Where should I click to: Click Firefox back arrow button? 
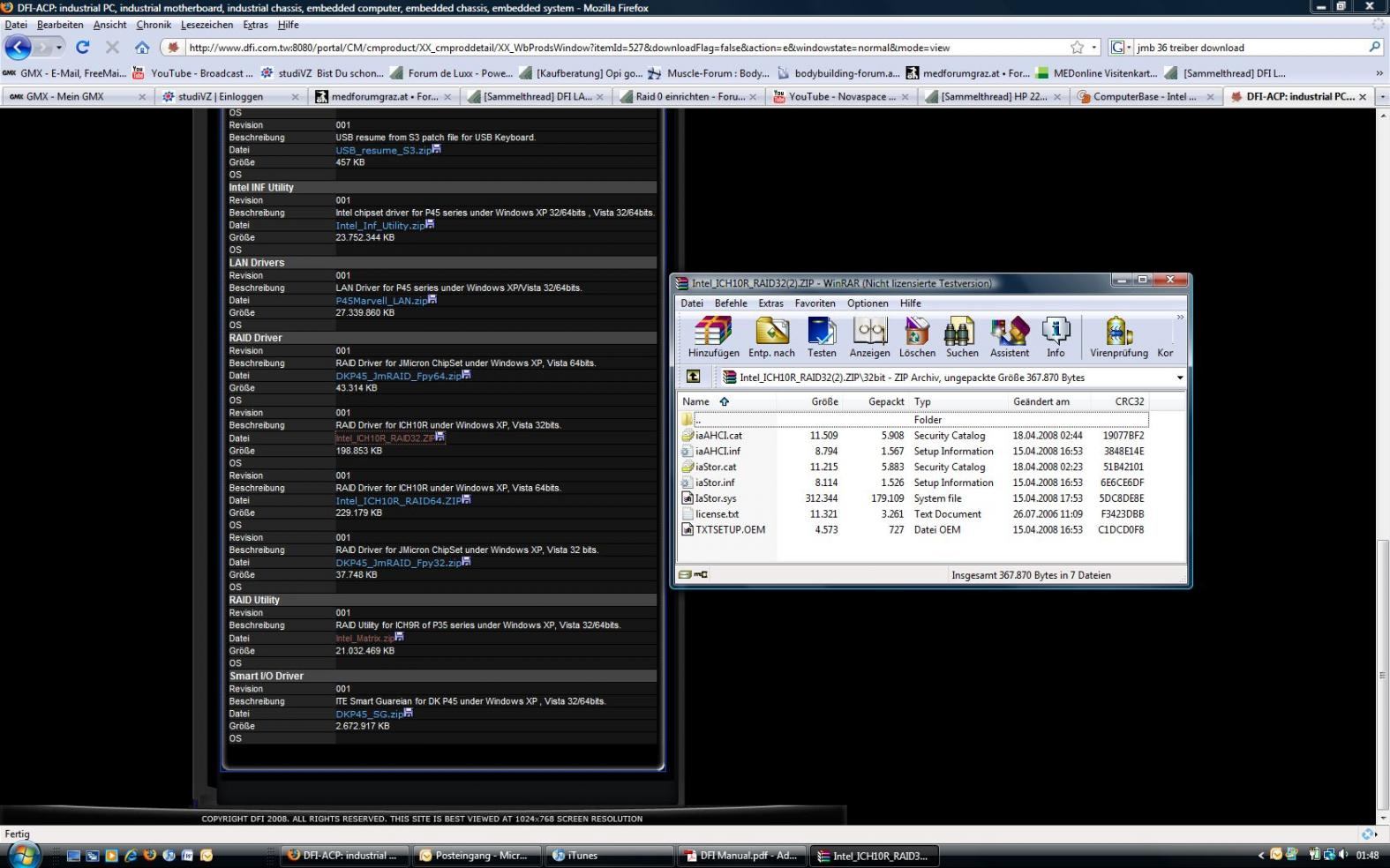(x=19, y=48)
